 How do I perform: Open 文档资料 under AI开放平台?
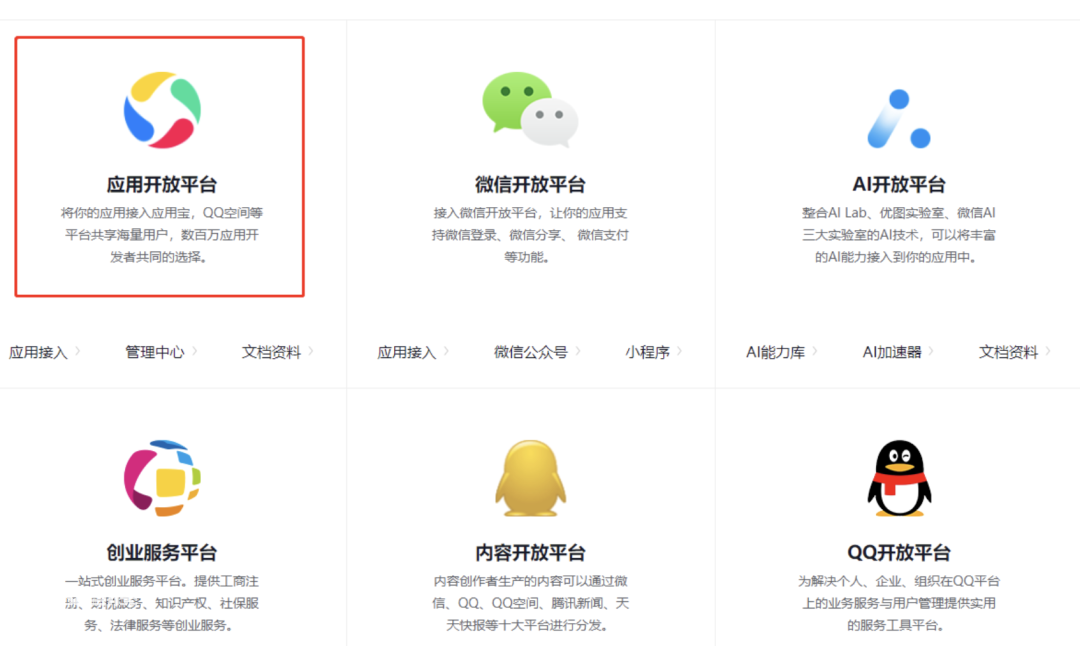point(1008,353)
